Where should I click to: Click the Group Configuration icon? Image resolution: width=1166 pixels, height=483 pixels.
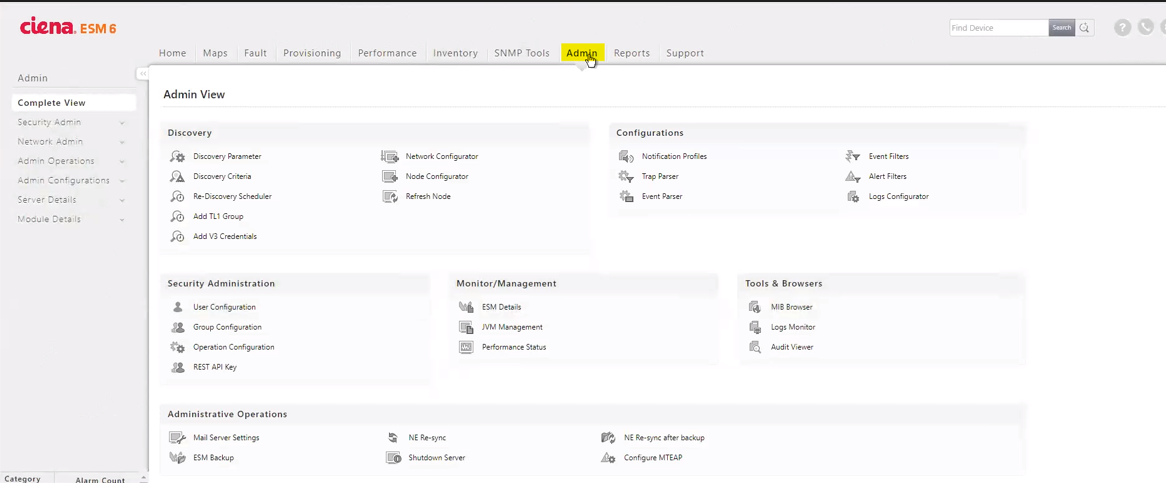point(177,327)
